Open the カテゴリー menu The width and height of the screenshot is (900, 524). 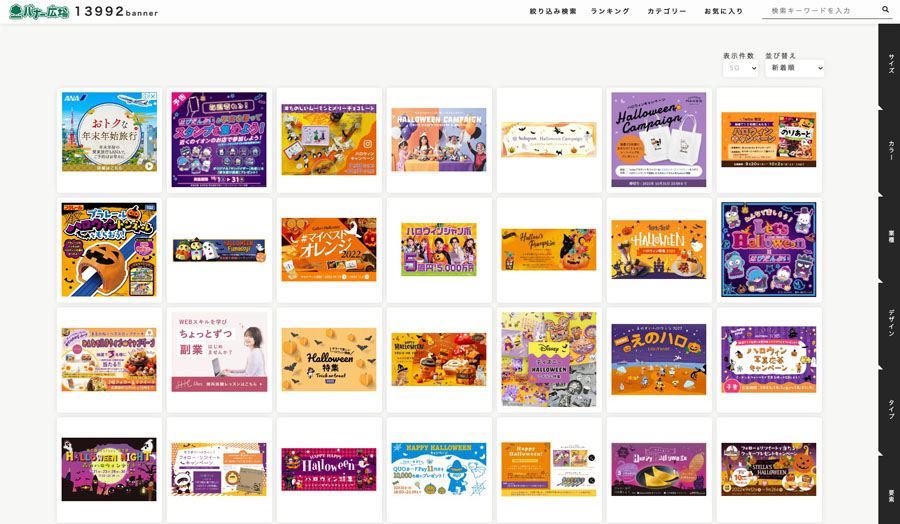[x=667, y=11]
